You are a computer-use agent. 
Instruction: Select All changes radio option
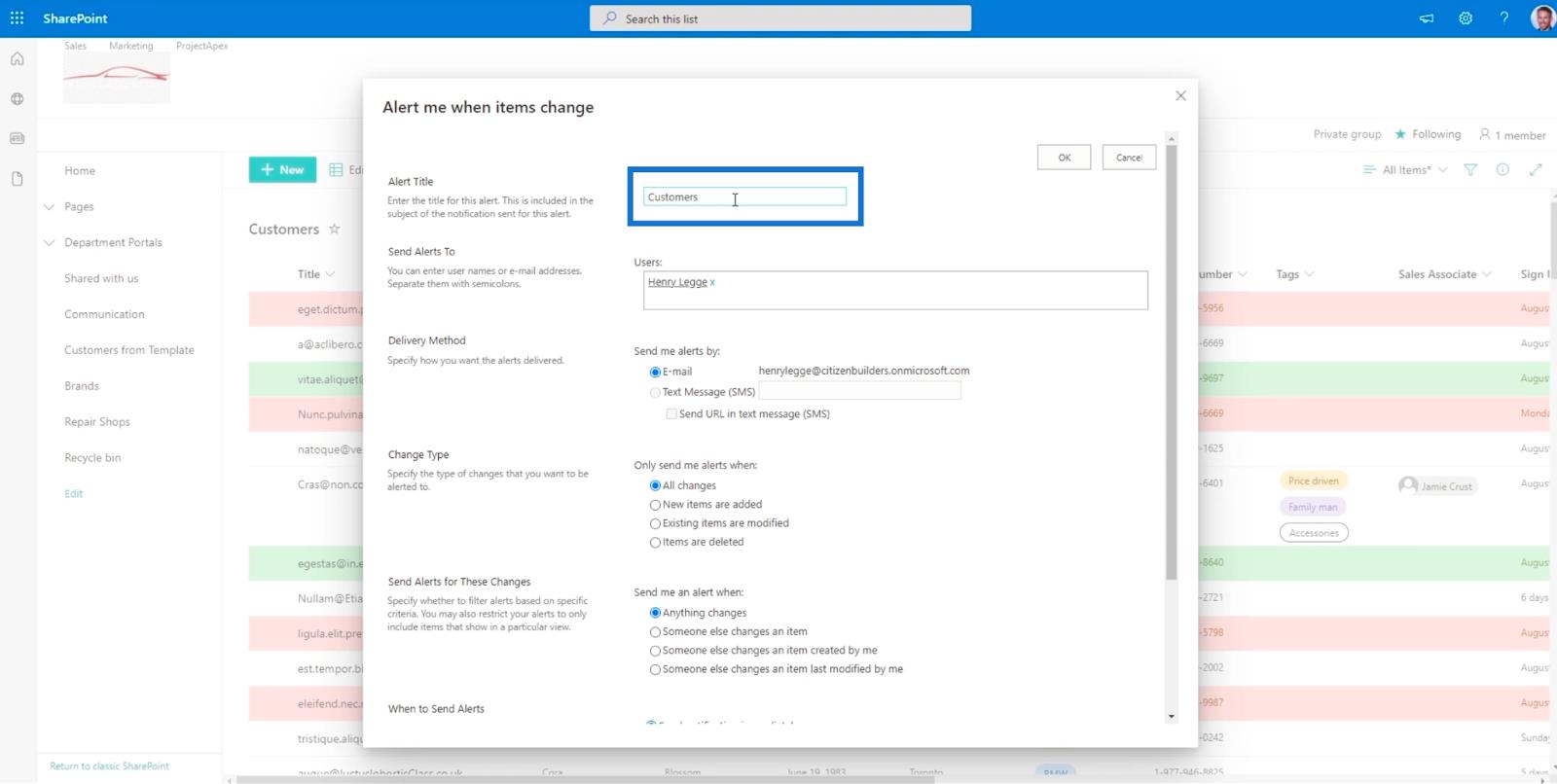[655, 485]
